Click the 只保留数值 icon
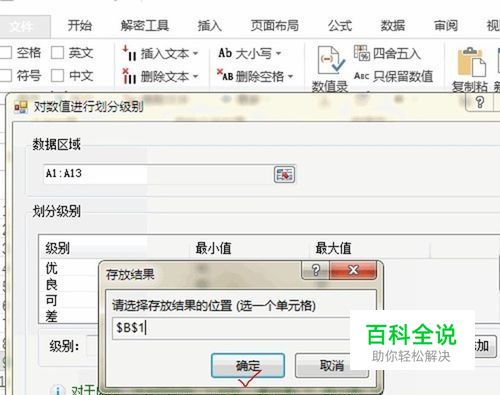Viewport: 500px width, 395px height. (361, 76)
